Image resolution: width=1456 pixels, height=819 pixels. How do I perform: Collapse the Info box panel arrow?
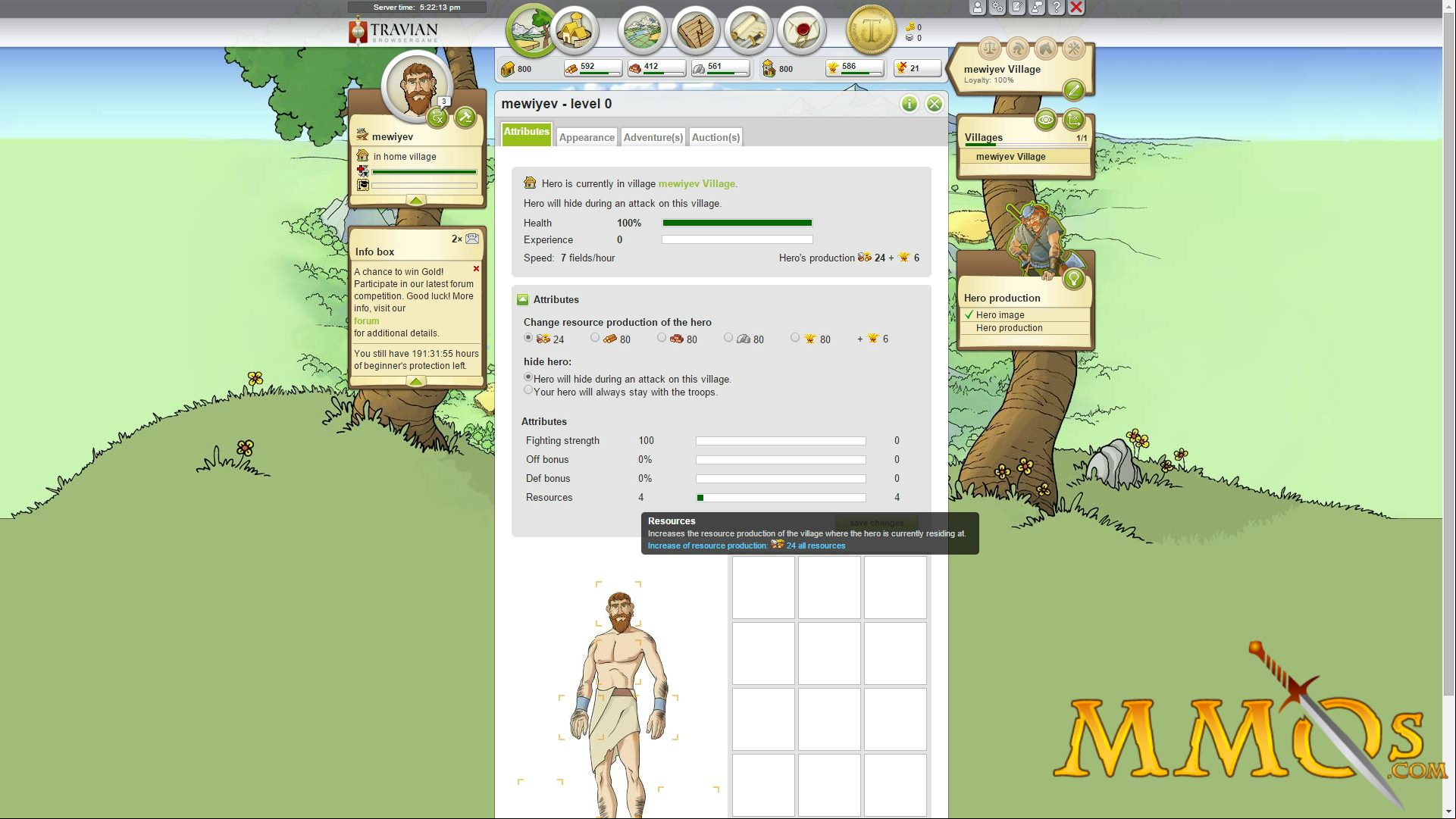coord(416,382)
